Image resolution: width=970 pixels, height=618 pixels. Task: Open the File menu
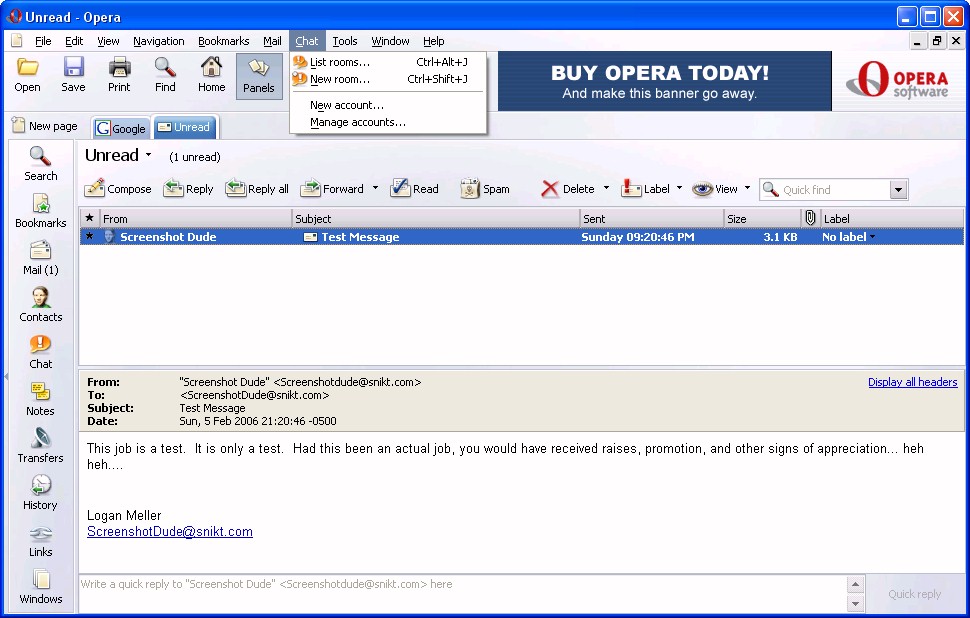click(x=43, y=41)
